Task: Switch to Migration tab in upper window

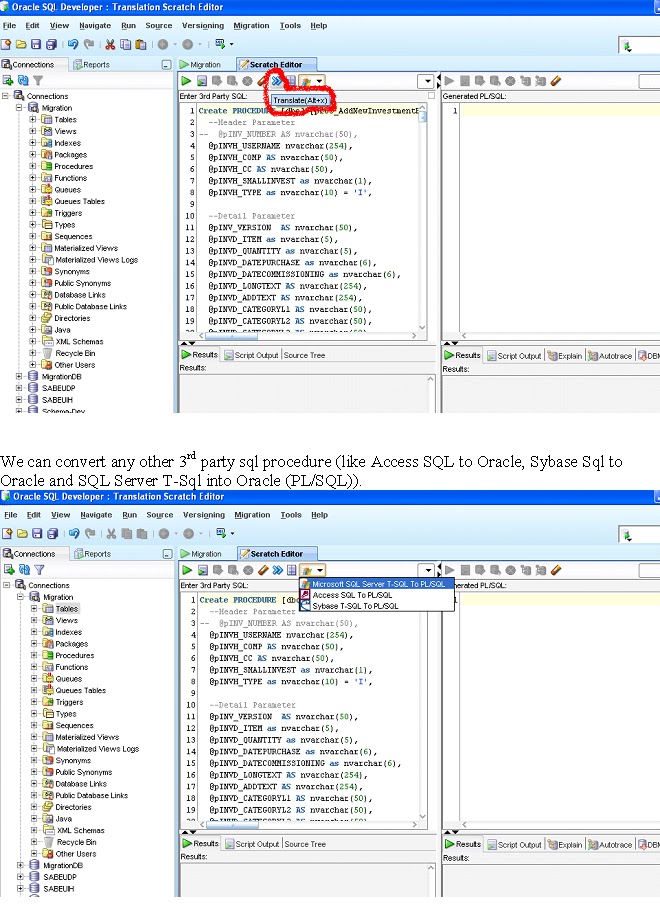Action: coord(201,65)
